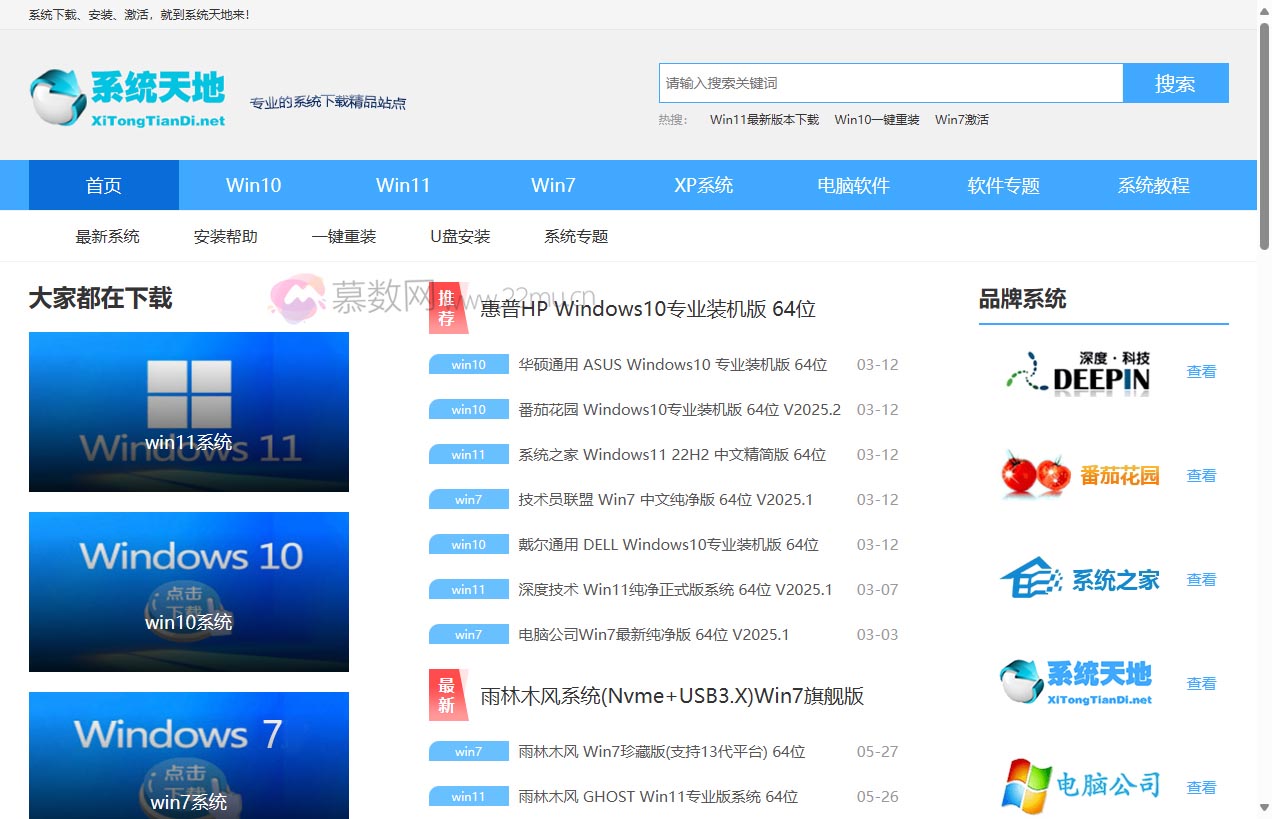Open 查看 link beside DEEPIN
The height and width of the screenshot is (819, 1272).
tap(1201, 371)
